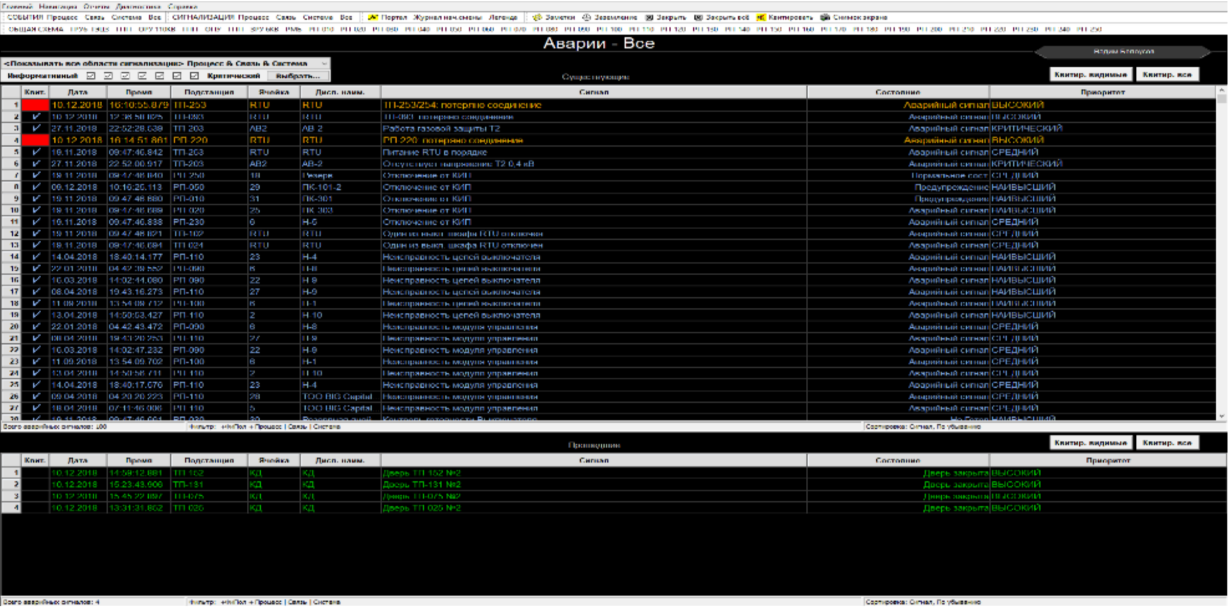Open the Справка menu
Viewport: 1228px width, 607px height.
[x=181, y=6]
